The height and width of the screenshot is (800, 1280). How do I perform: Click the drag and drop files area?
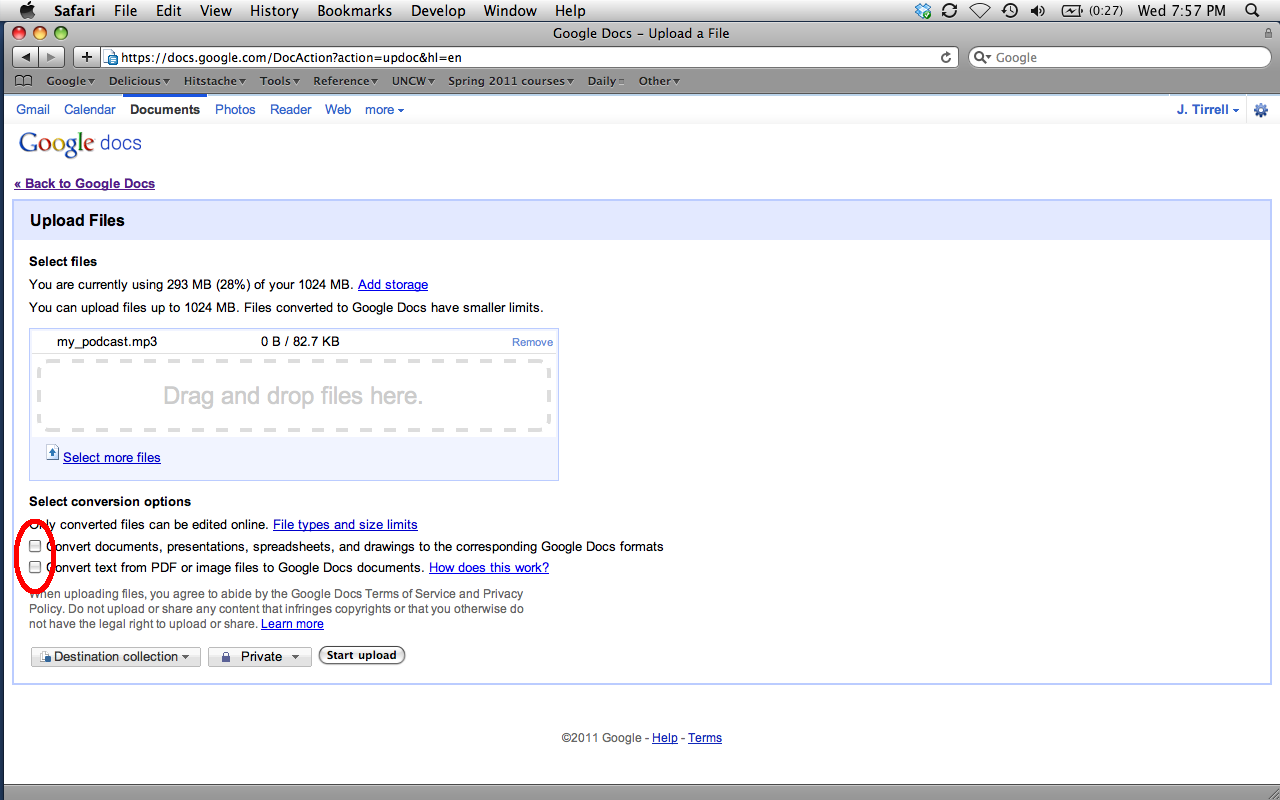293,396
